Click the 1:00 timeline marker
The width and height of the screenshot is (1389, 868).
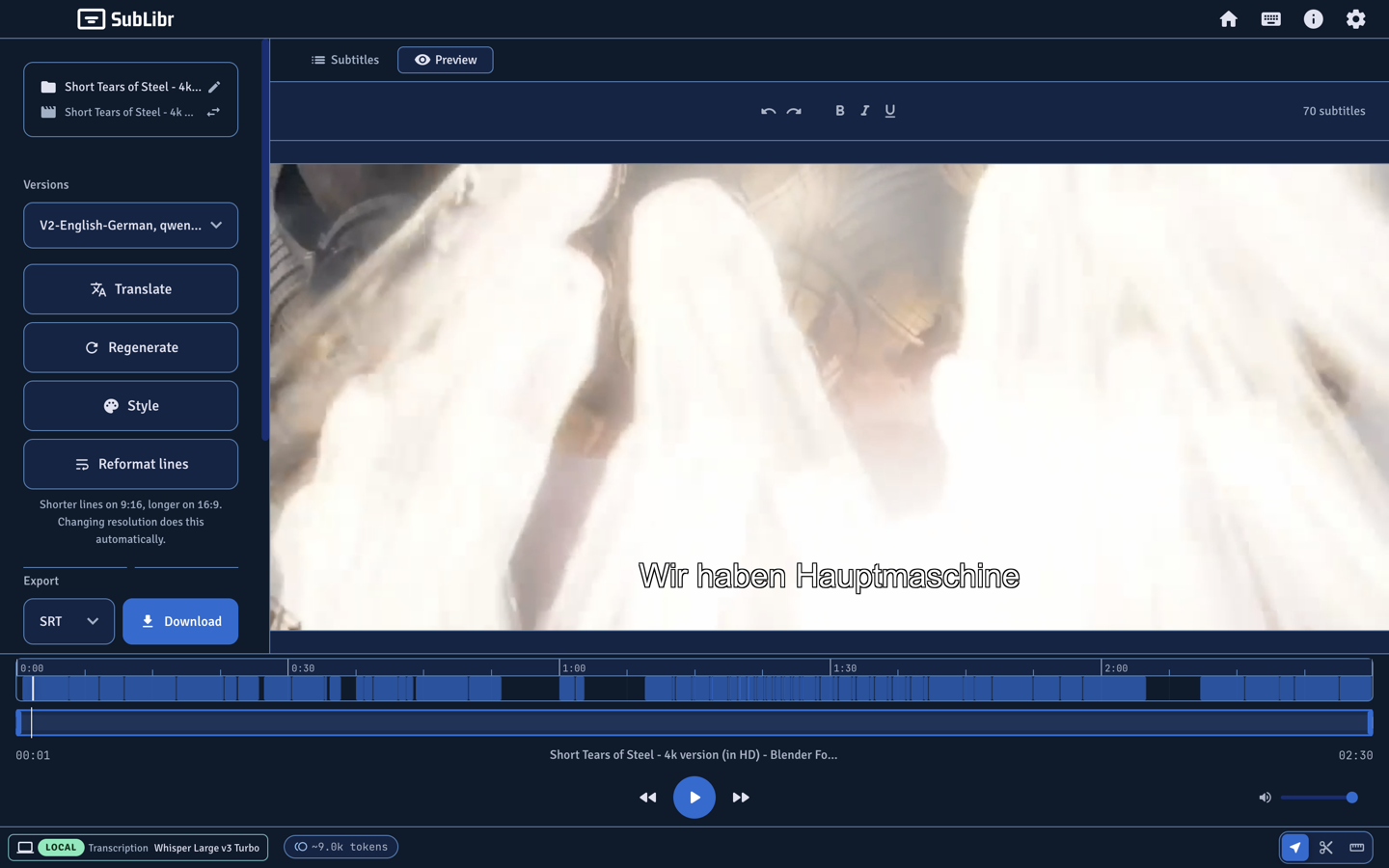574,667
